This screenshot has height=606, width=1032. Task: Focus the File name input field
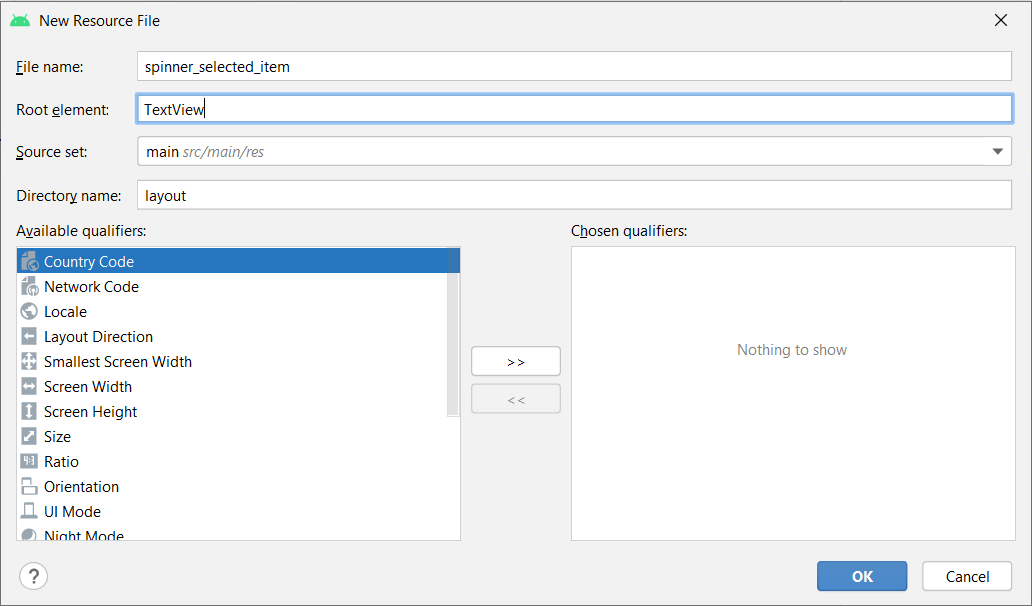(574, 66)
